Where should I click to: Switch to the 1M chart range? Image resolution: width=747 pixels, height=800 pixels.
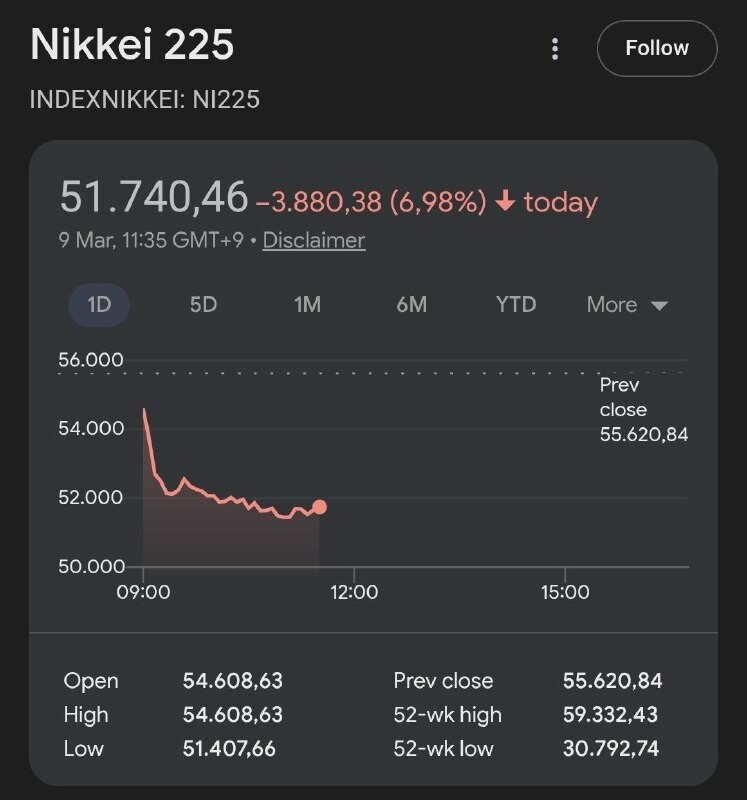[307, 304]
